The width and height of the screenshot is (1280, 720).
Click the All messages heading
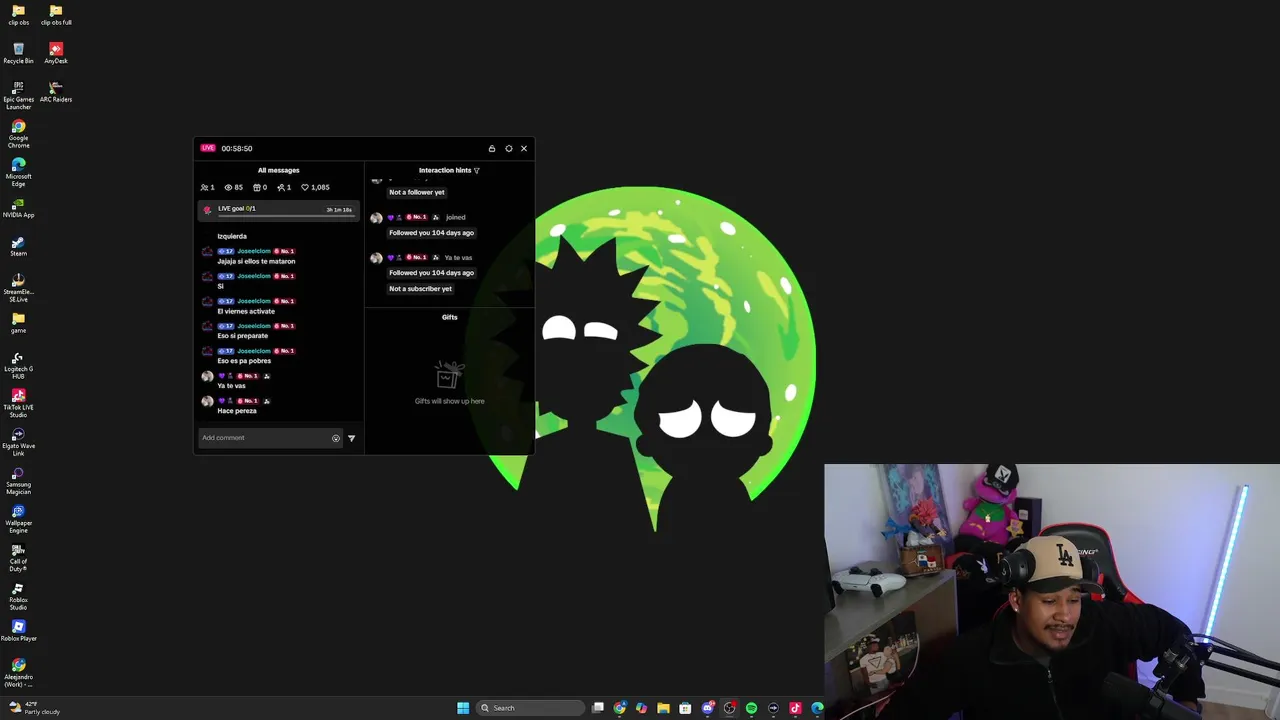tap(278, 170)
